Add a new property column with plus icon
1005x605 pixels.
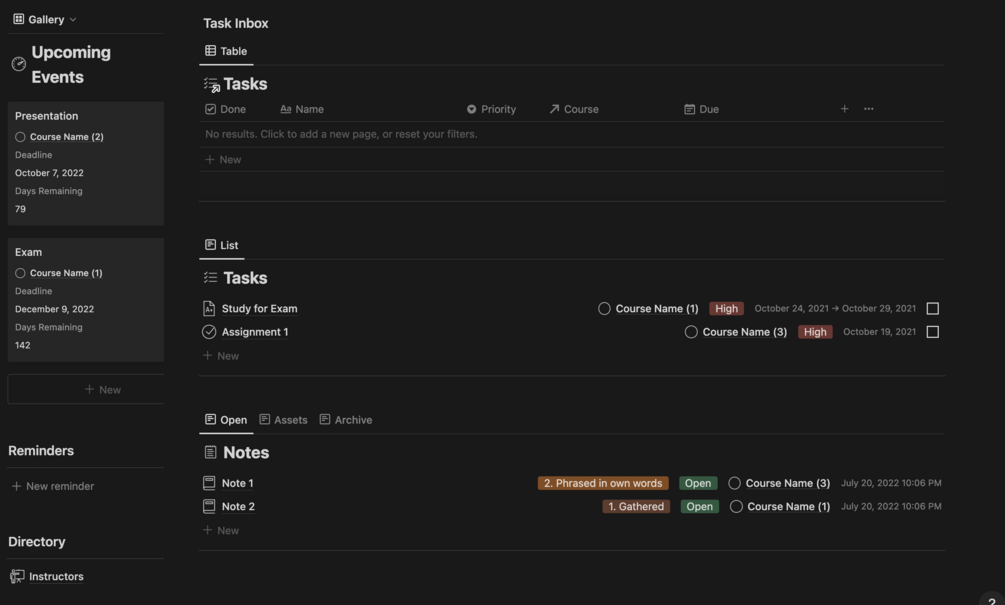point(844,109)
